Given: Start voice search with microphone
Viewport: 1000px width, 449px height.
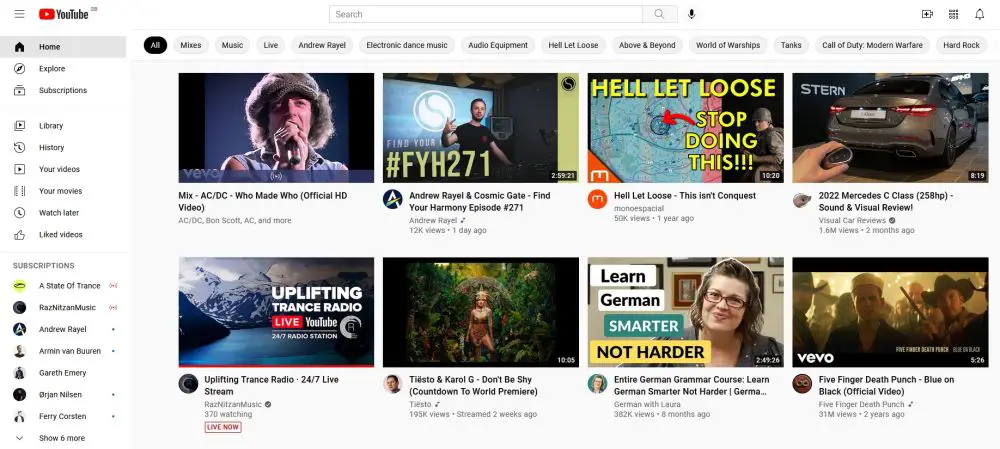Looking at the screenshot, I should pyautogui.click(x=691, y=14).
